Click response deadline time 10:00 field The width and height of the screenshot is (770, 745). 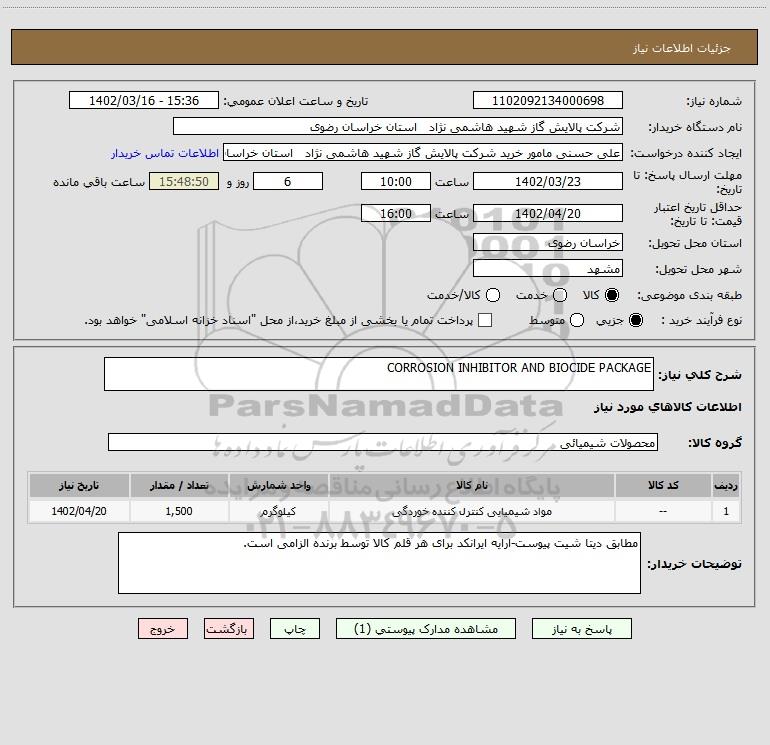coord(396,181)
